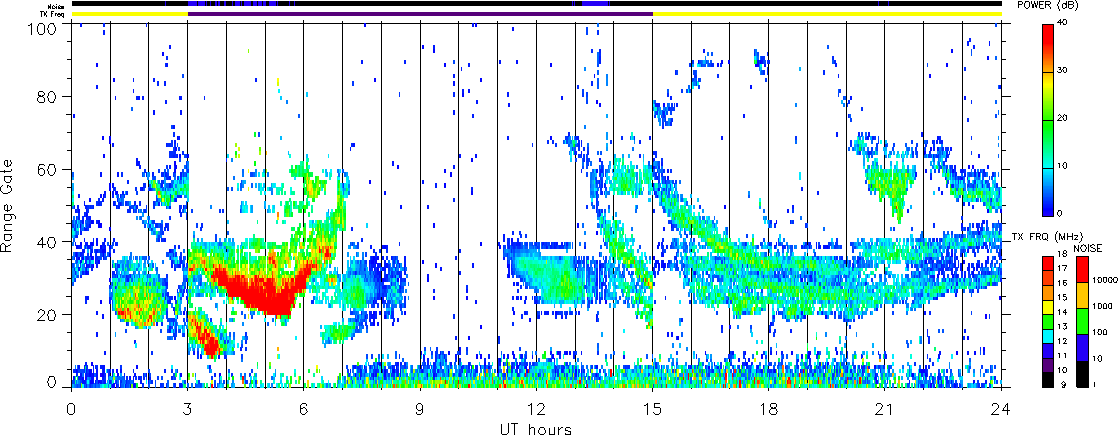Click the '16' label in the TX FRQ legend

pyautogui.click(x=1062, y=283)
